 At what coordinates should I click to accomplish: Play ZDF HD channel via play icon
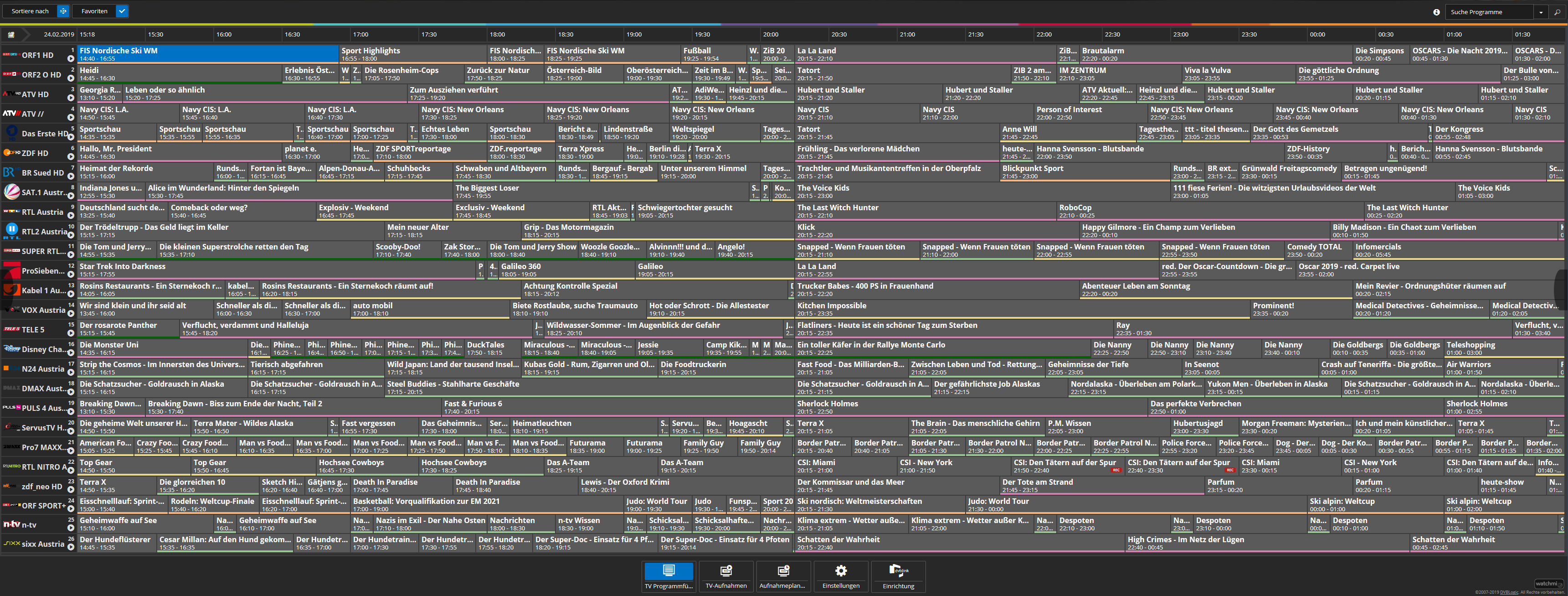click(71, 157)
